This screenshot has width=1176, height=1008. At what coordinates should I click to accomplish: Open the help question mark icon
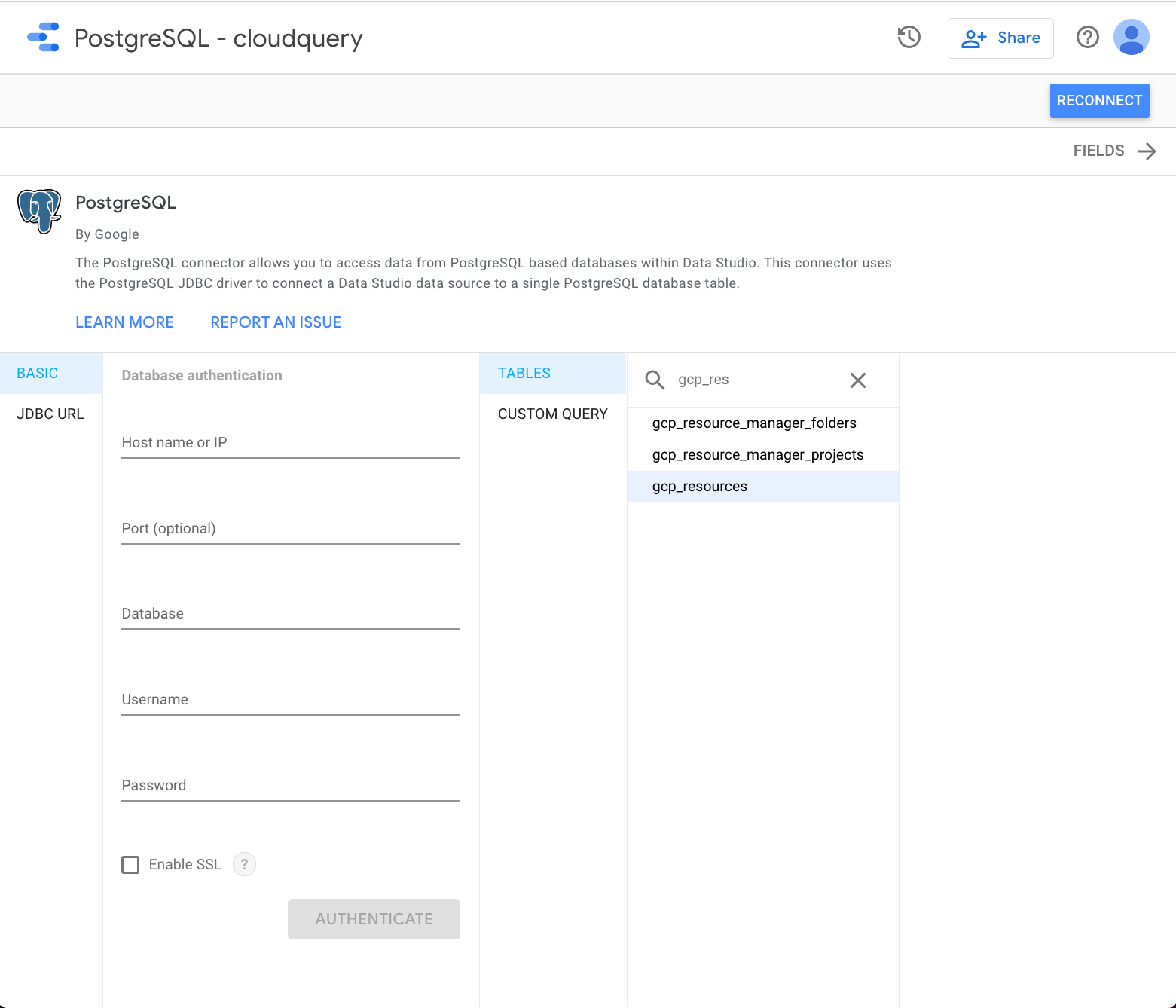click(1087, 38)
